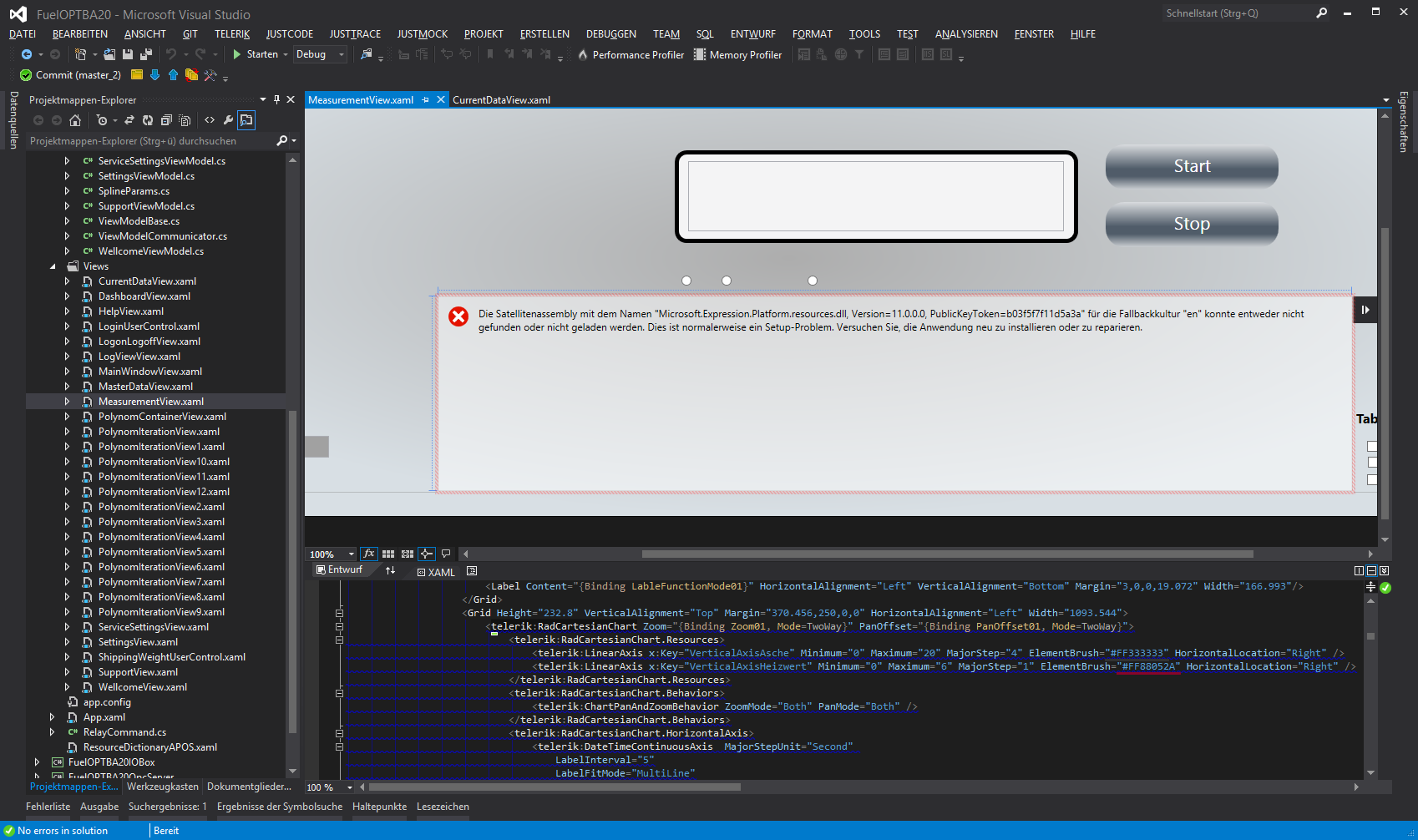Screen dimensions: 1418x840
Task: Click the Sync with Active Document icon
Action: pyautogui.click(x=129, y=120)
